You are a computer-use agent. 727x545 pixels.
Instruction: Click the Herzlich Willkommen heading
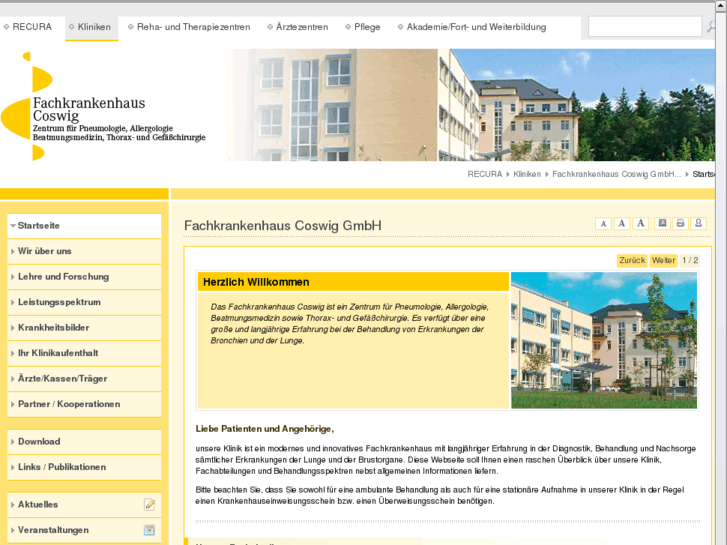(256, 282)
